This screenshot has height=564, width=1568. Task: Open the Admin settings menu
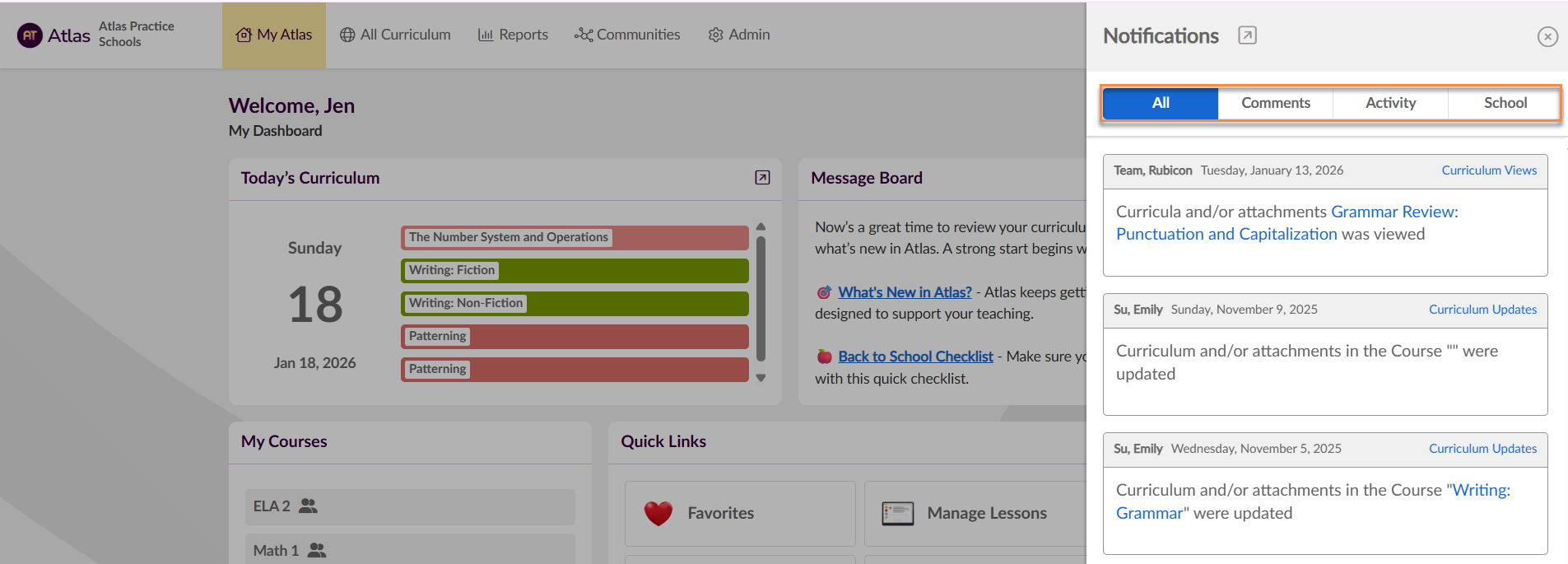point(739,35)
